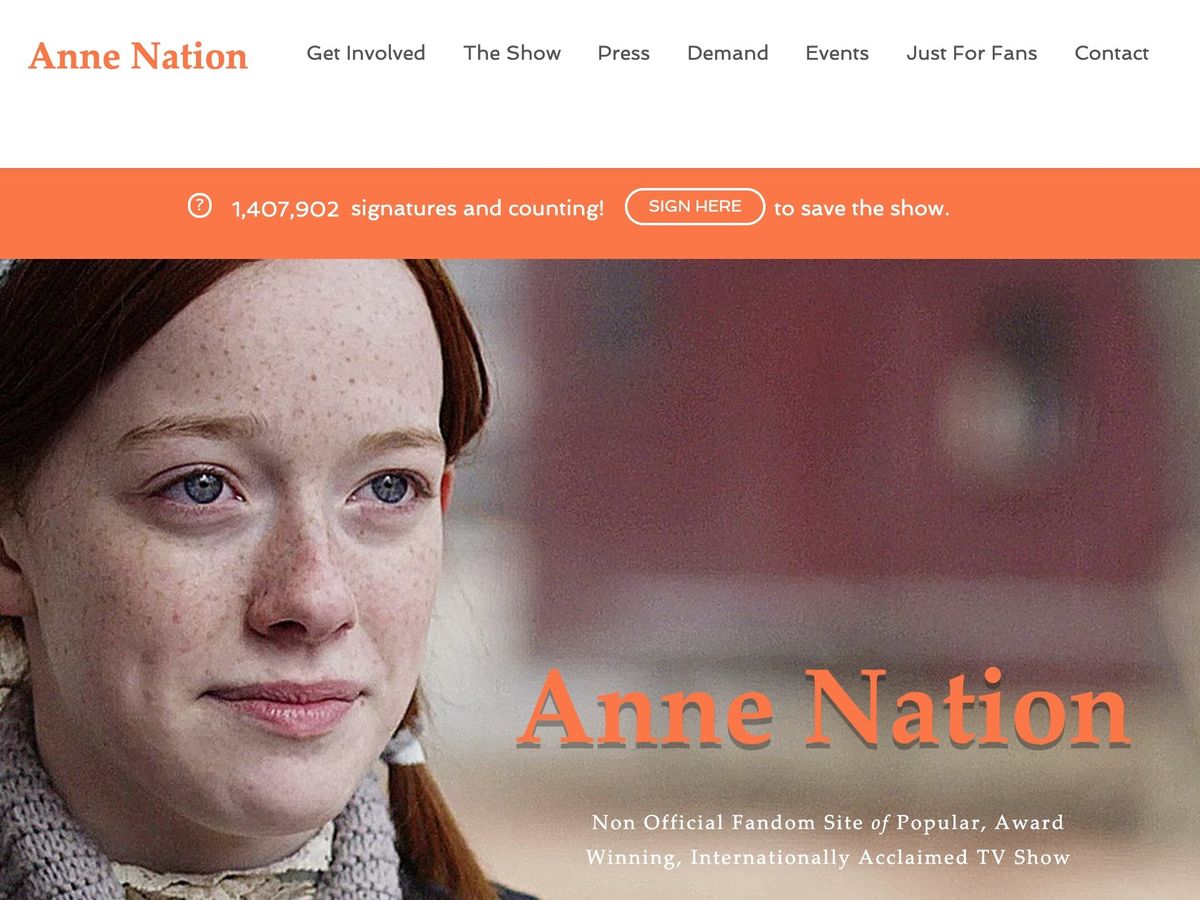Screen dimensions: 1200x900
Task: Open the Get Involved menu
Action: click(x=366, y=53)
